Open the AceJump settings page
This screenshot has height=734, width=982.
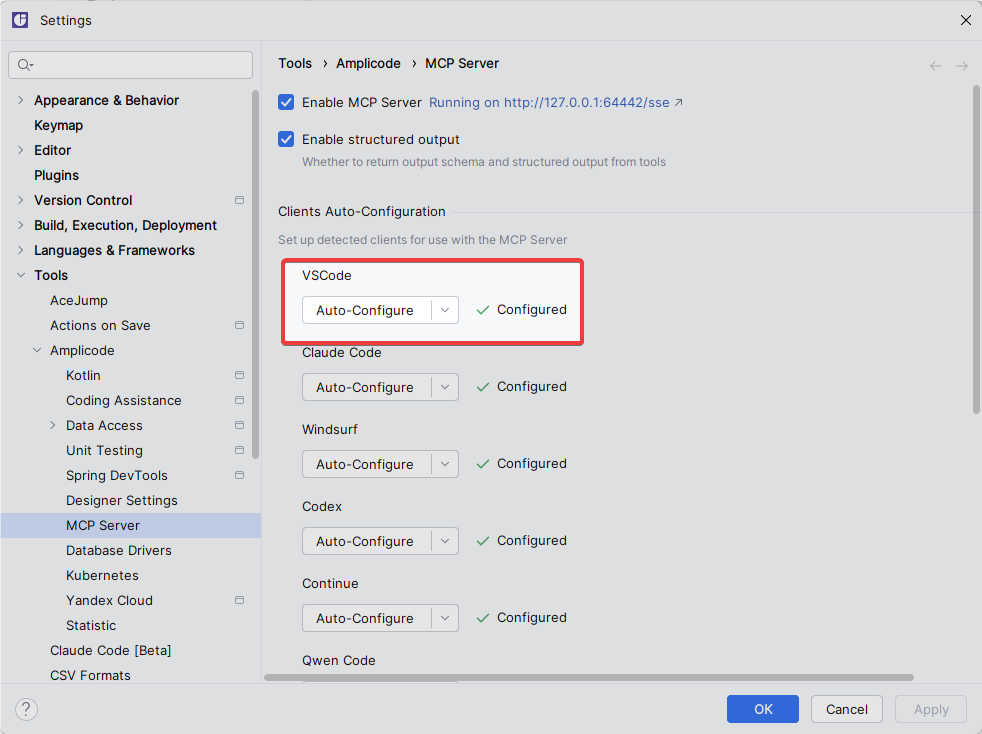point(79,301)
